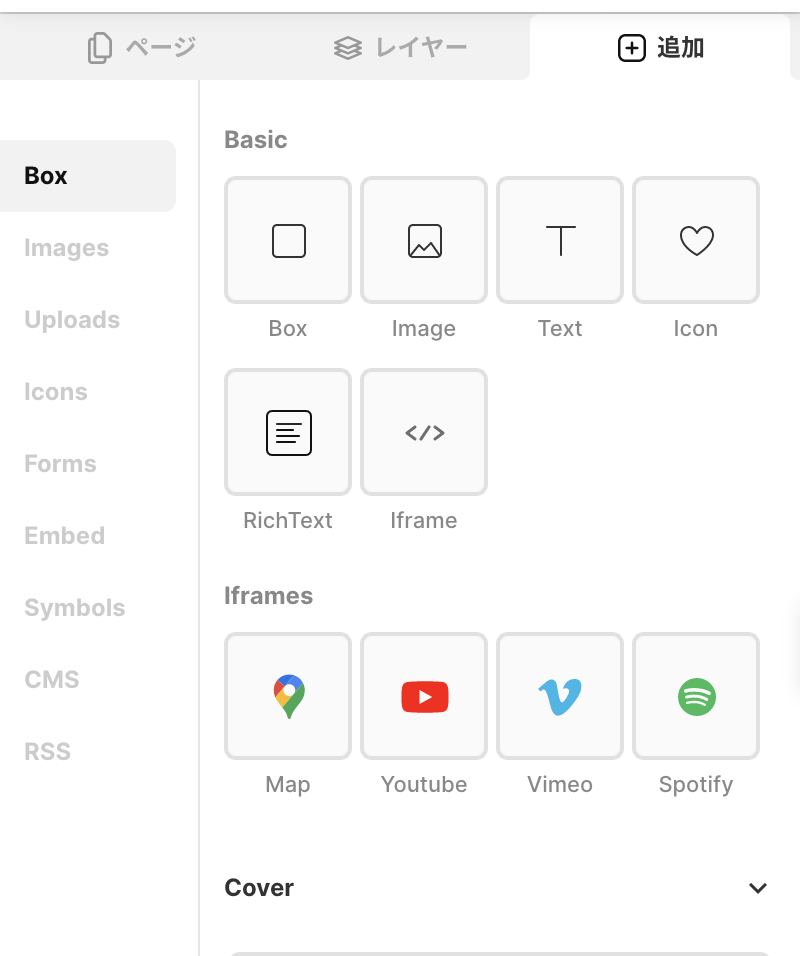Image resolution: width=800 pixels, height=956 pixels.
Task: Select the Box category in sidebar
Action: pos(88,176)
